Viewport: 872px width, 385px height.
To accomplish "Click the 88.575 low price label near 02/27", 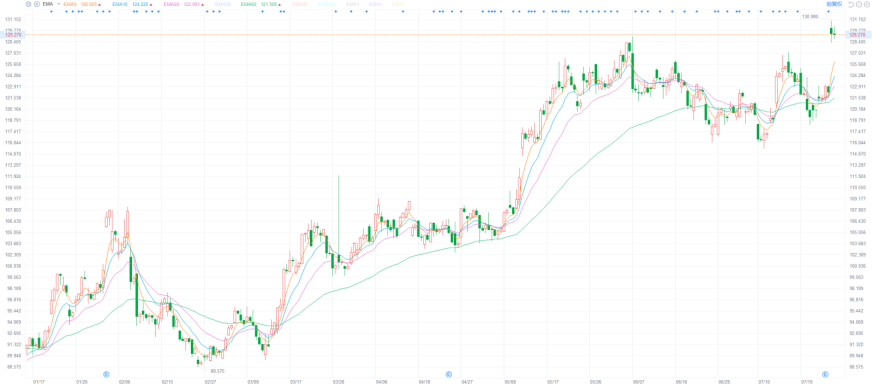I will [217, 371].
